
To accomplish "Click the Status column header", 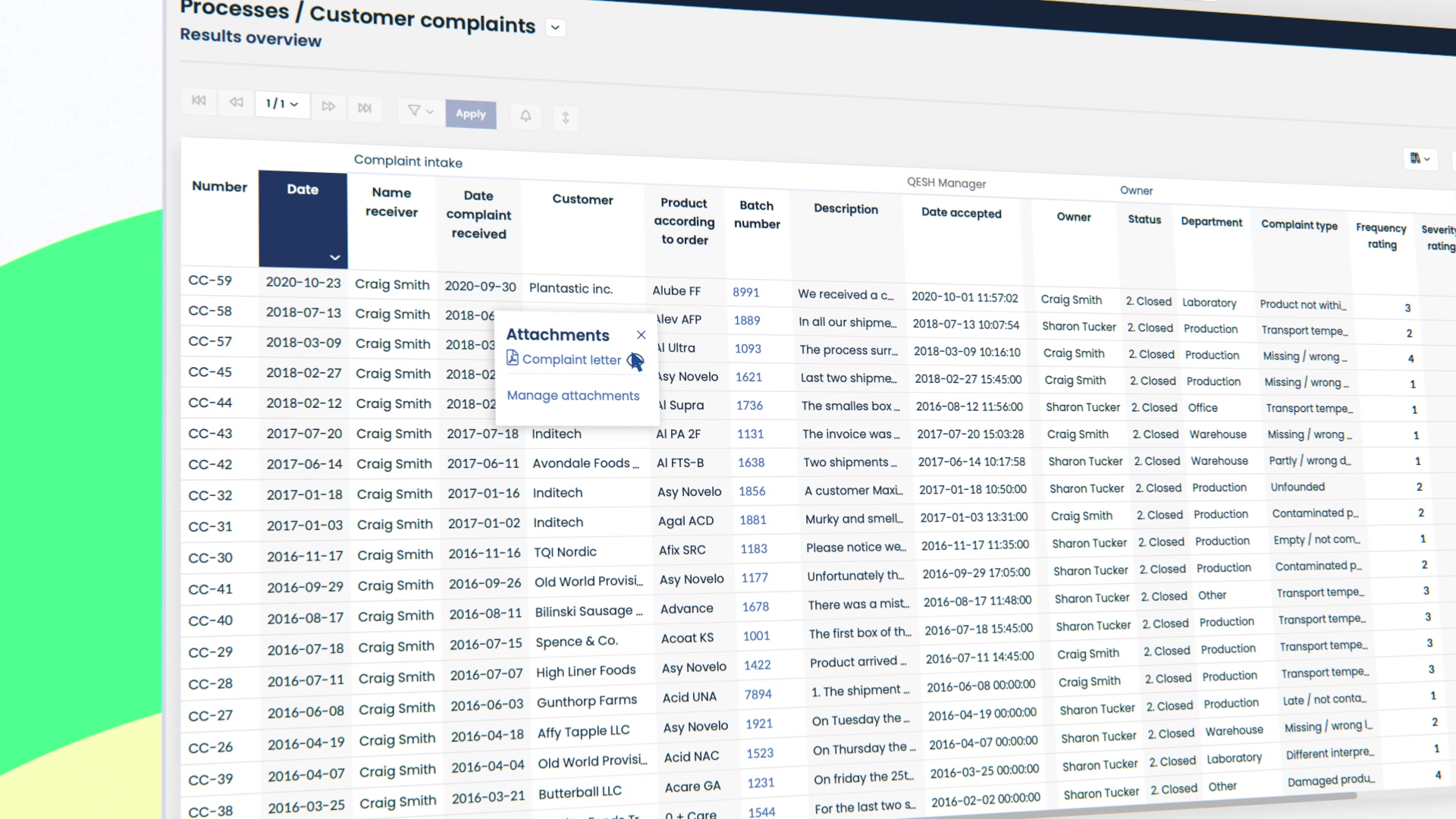I will 1144,220.
